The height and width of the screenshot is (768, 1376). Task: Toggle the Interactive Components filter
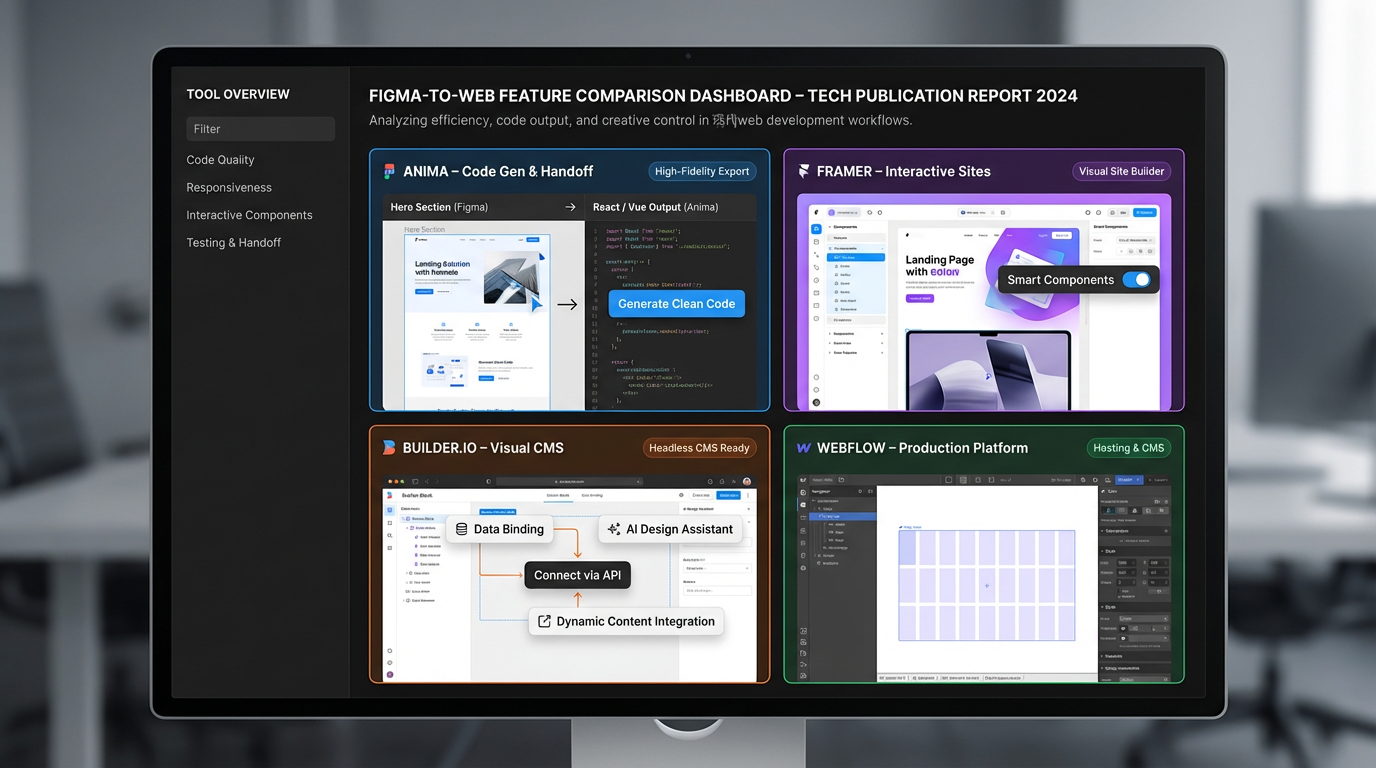(249, 214)
